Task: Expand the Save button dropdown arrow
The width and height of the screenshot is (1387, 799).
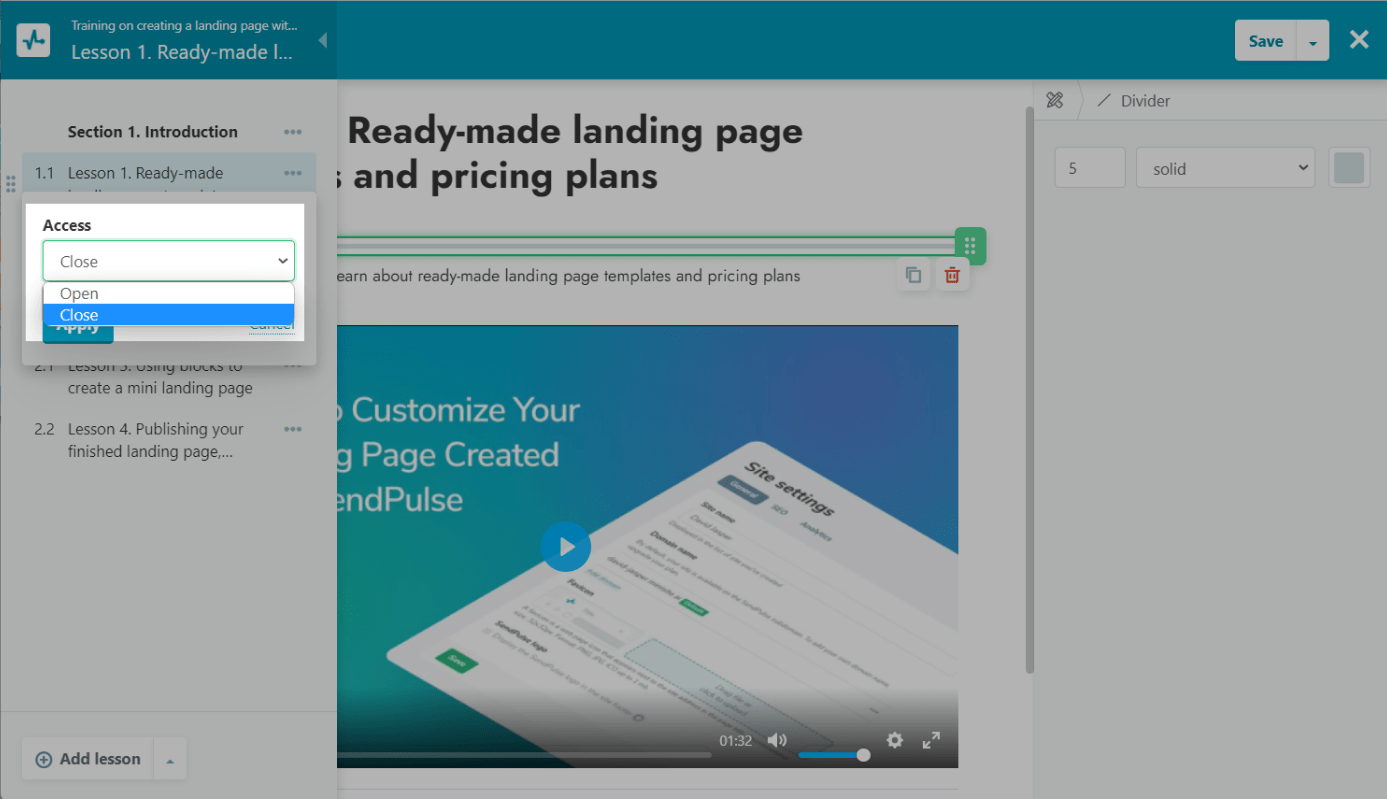Action: point(1312,42)
